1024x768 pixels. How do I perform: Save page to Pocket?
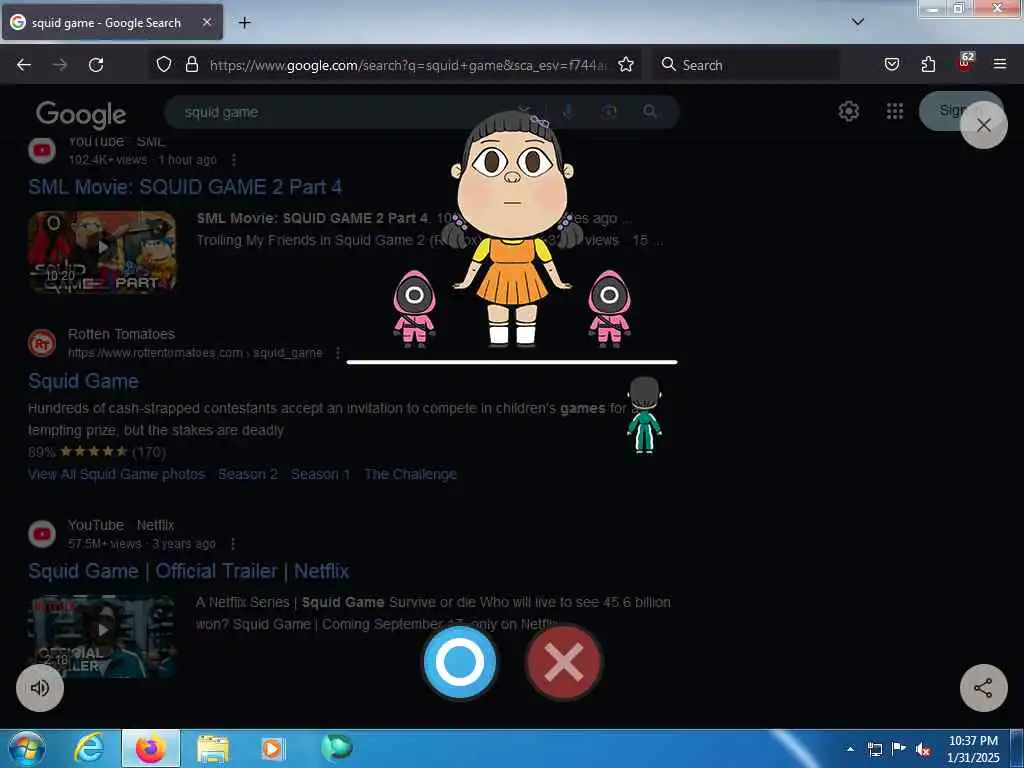pos(891,65)
